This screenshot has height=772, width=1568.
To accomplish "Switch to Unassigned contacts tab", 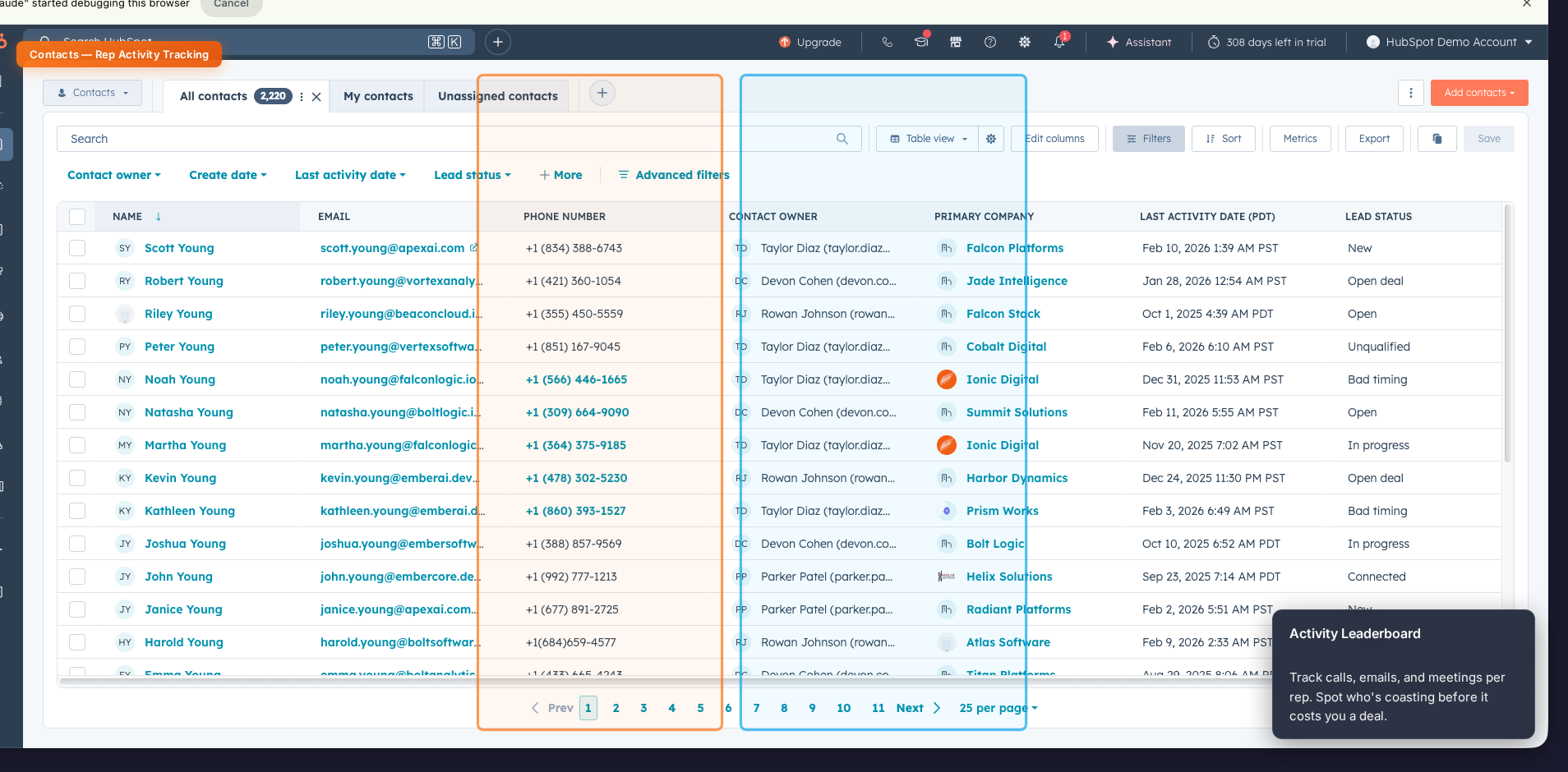I will click(x=498, y=96).
